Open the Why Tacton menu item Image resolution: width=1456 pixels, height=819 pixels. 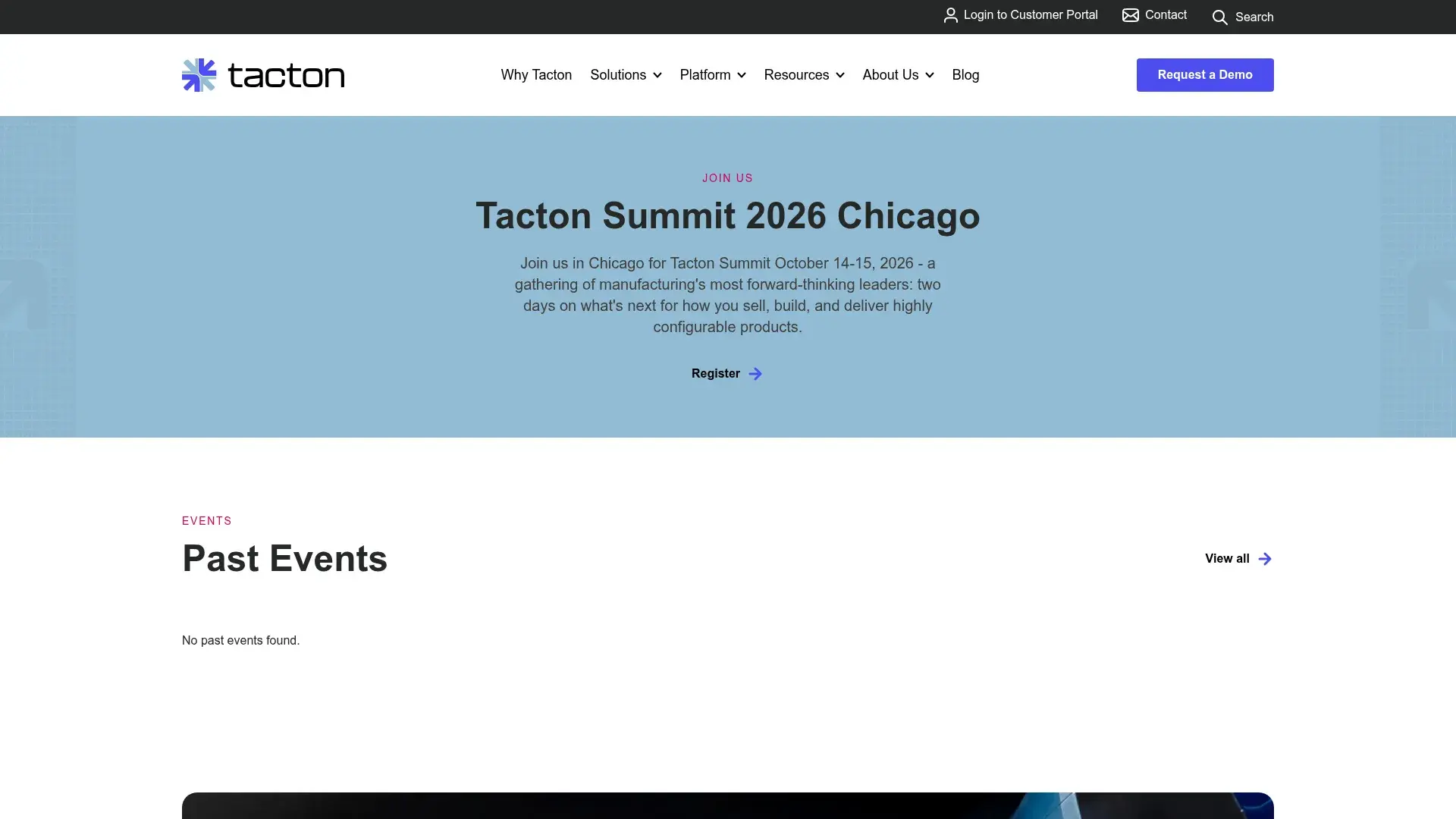(536, 75)
